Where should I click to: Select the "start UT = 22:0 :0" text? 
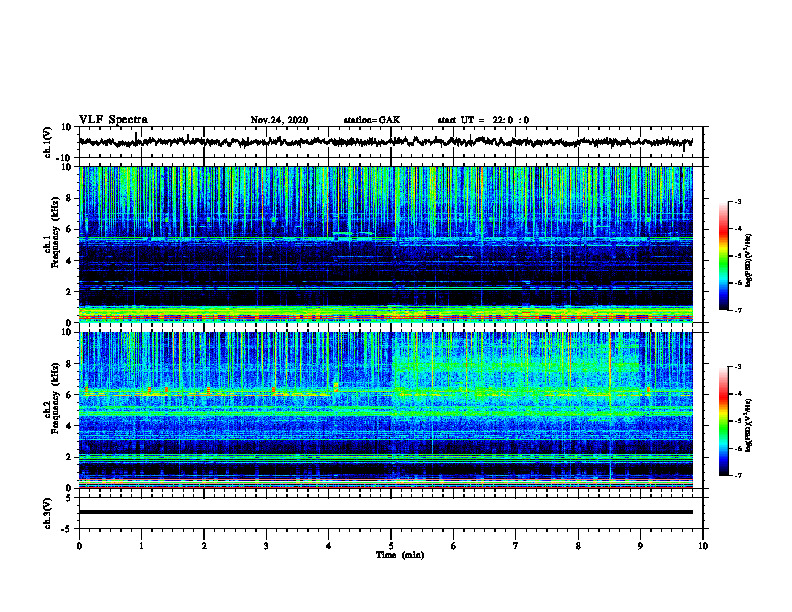483,120
